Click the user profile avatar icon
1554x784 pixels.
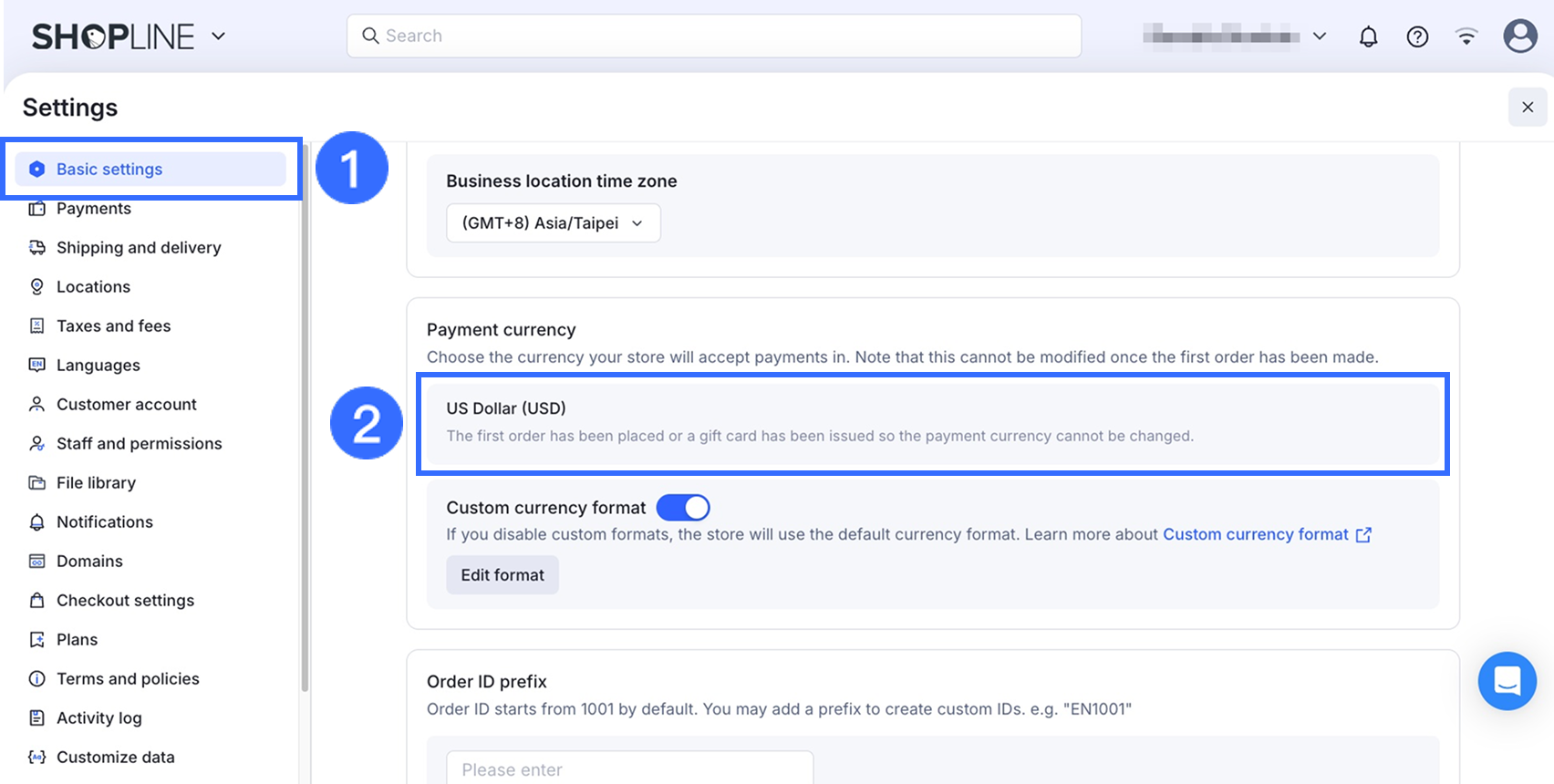(1519, 36)
